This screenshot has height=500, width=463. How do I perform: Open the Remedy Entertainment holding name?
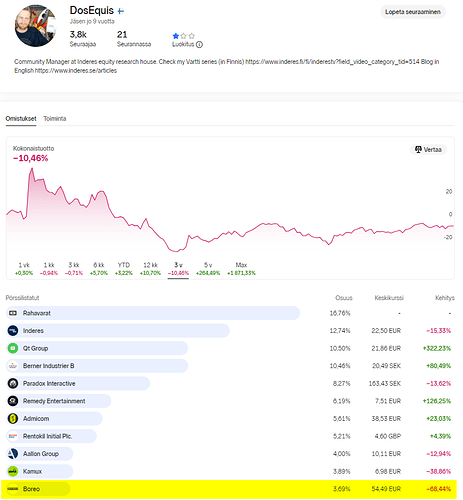54,401
